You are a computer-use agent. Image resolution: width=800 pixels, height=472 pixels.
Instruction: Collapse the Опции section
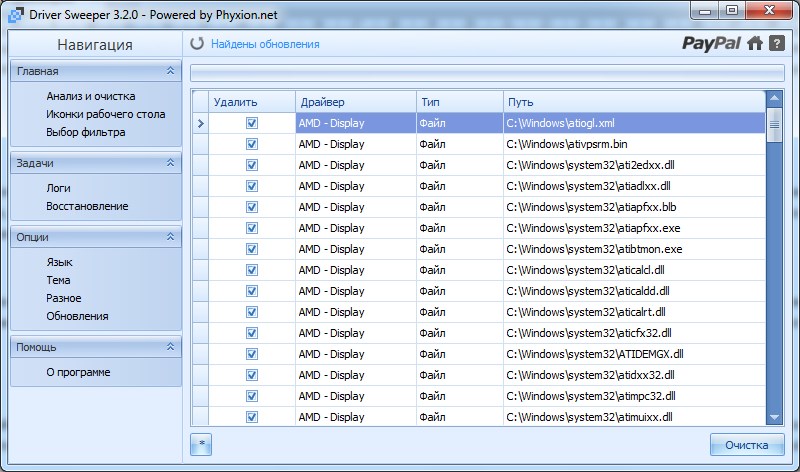click(x=170, y=237)
